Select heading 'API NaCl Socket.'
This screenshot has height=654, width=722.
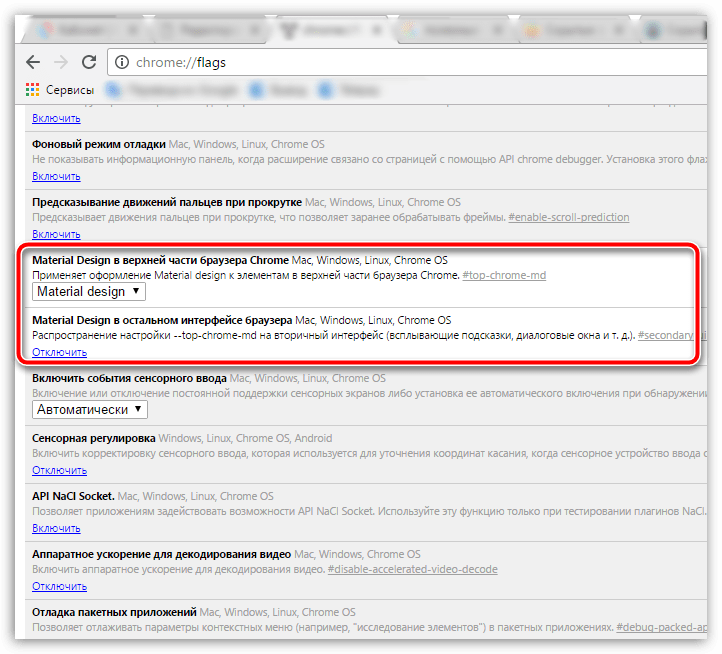(x=73, y=496)
